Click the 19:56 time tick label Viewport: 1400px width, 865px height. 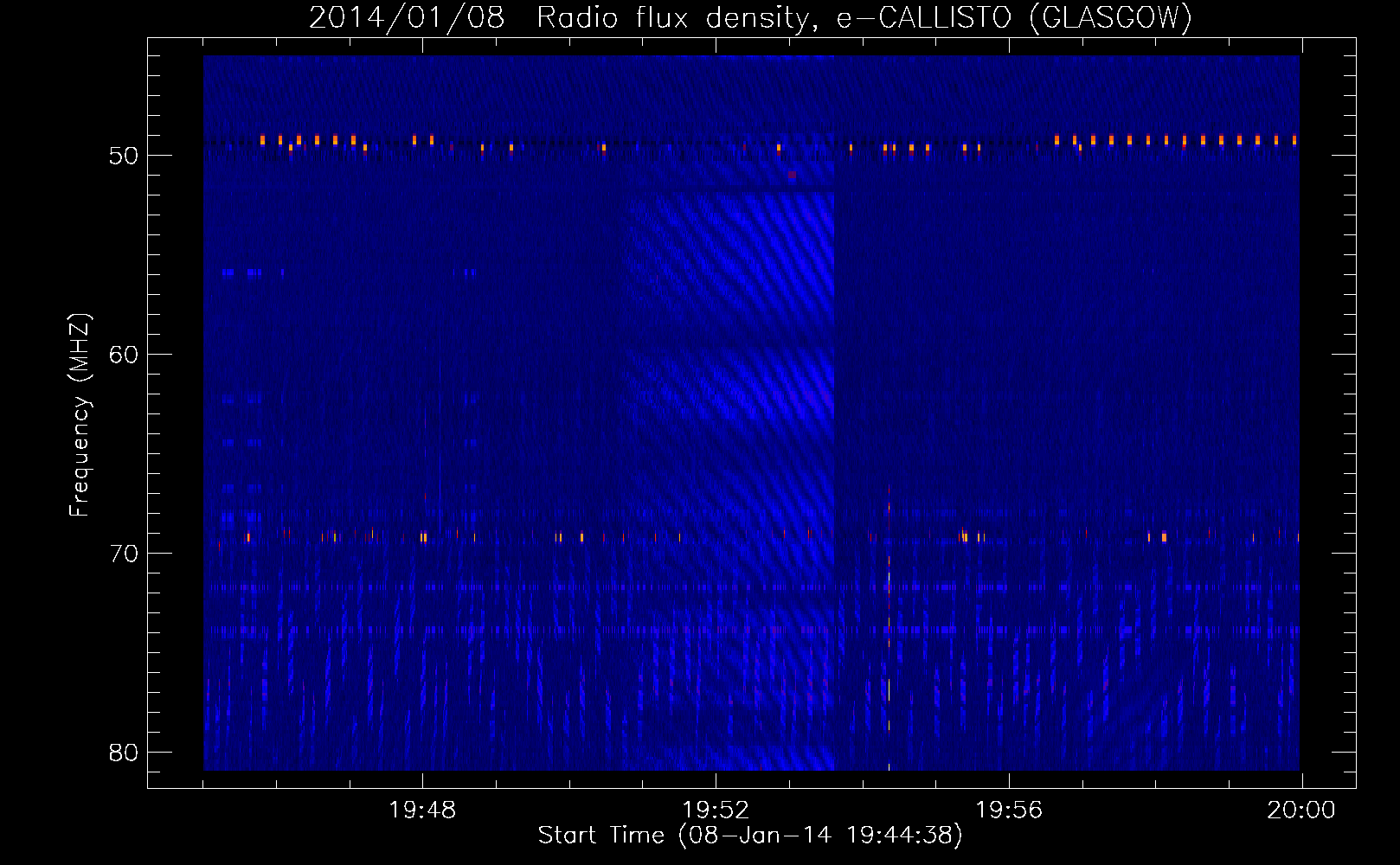1009,811
